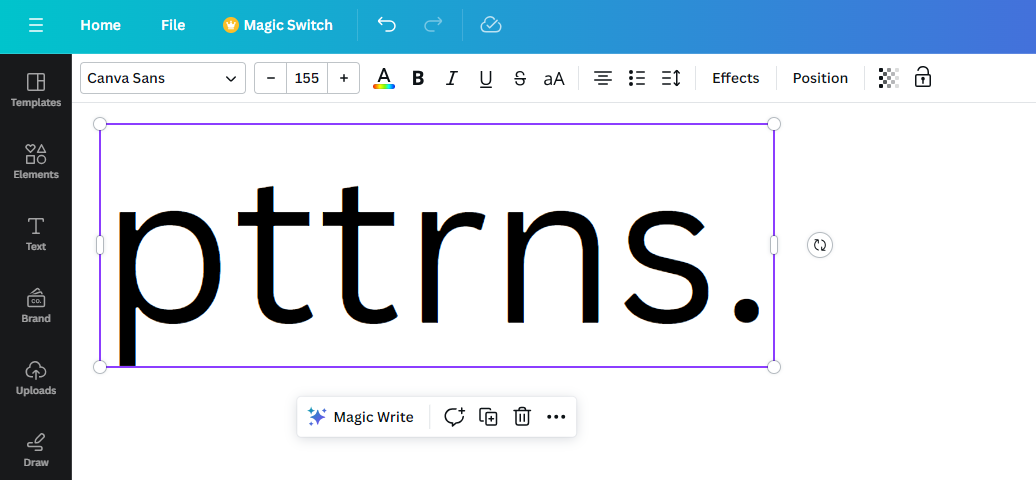Check cloud save status icon
The height and width of the screenshot is (480, 1036).
pos(491,25)
